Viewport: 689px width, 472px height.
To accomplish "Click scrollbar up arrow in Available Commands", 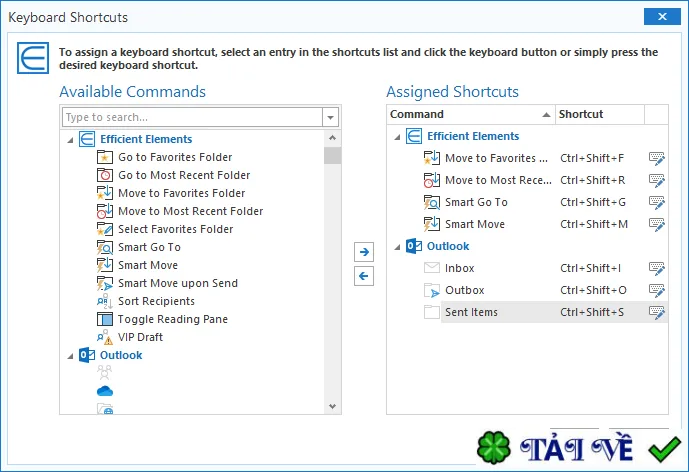I will (333, 138).
